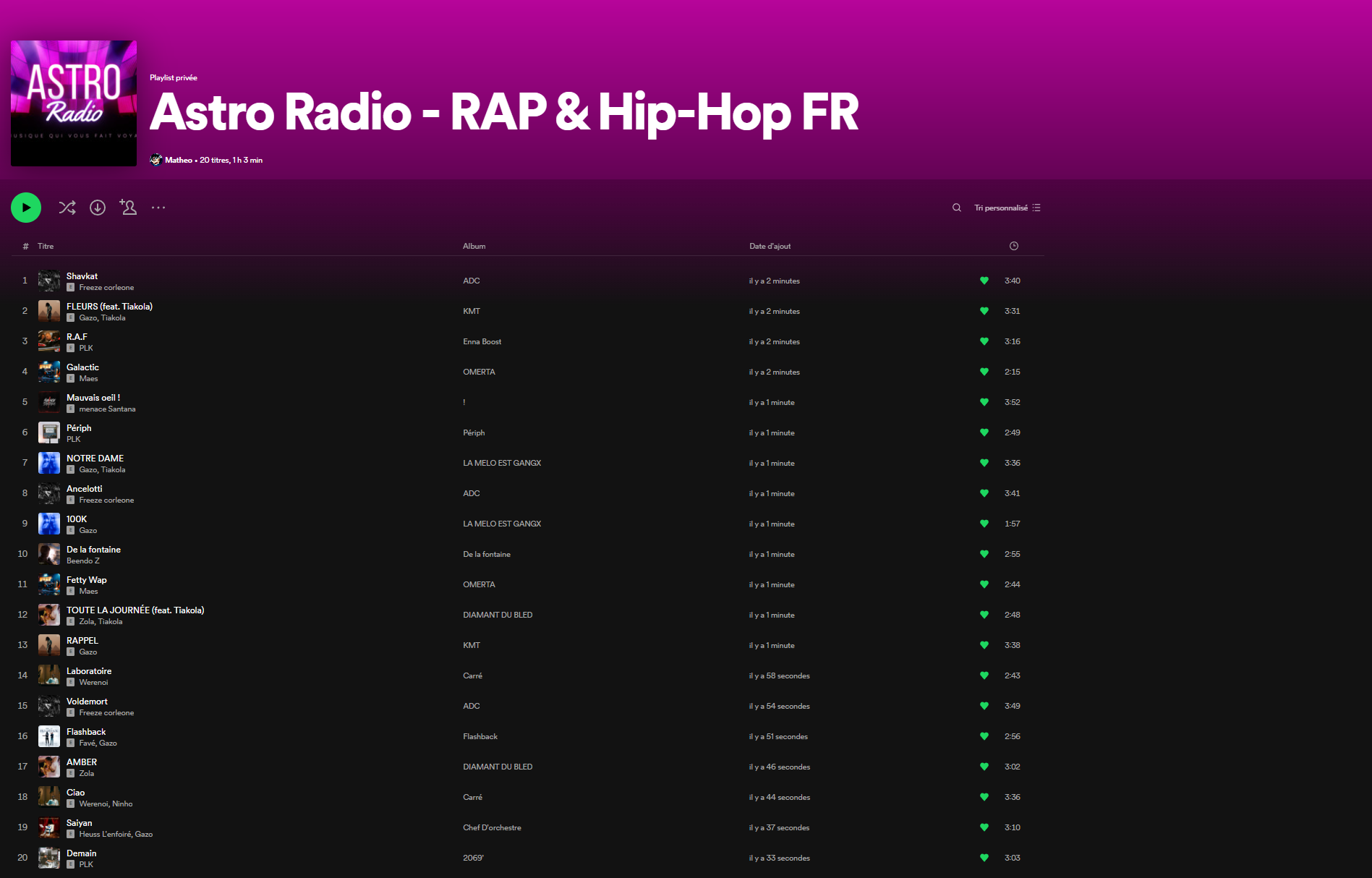Click the Shavkat album artwork
The width and height of the screenshot is (1372, 878).
click(x=49, y=281)
